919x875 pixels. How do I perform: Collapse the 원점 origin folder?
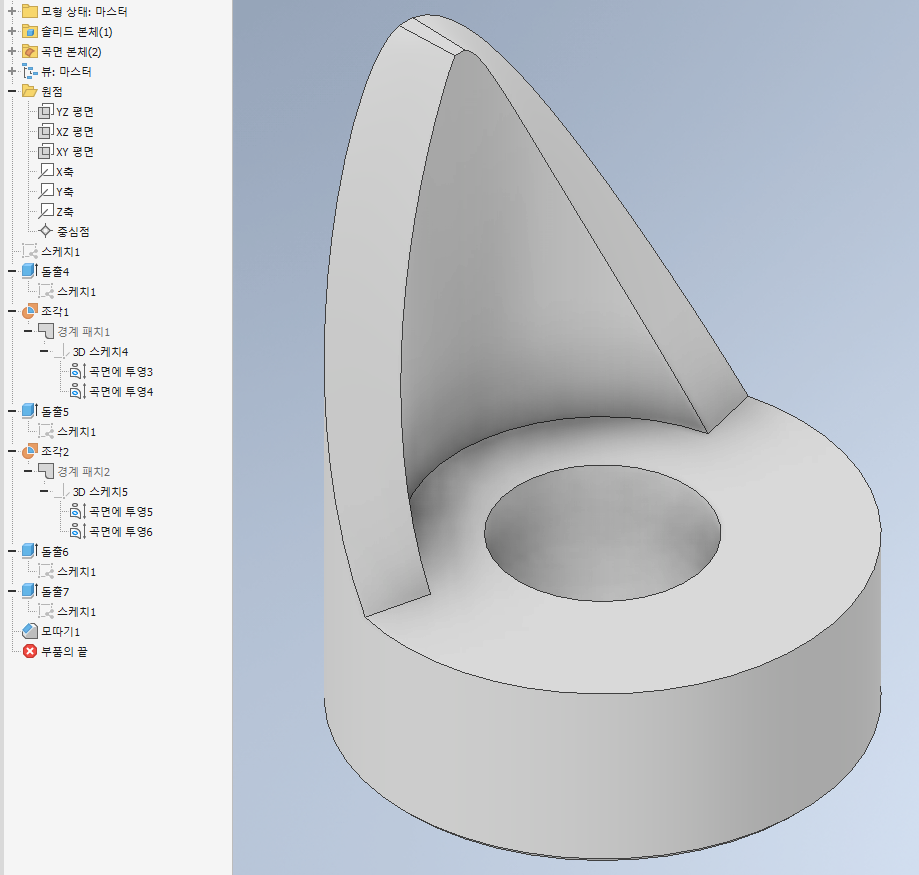[x=12, y=91]
